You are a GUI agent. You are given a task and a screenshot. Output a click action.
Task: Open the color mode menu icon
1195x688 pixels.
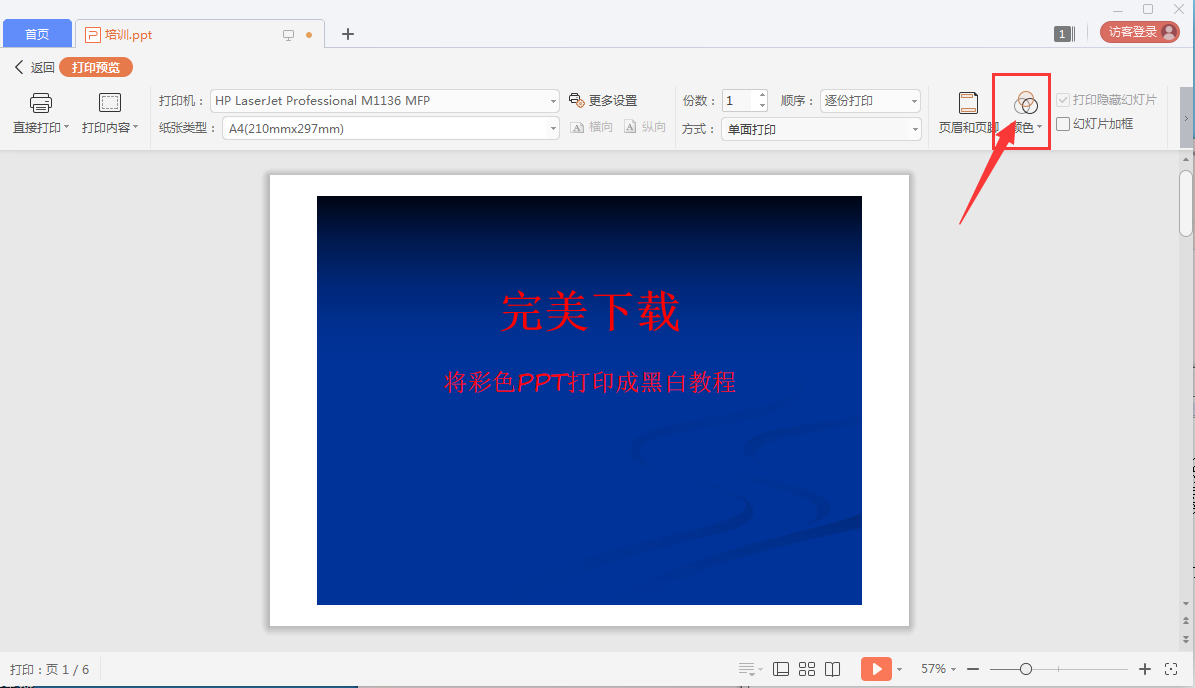click(1026, 103)
